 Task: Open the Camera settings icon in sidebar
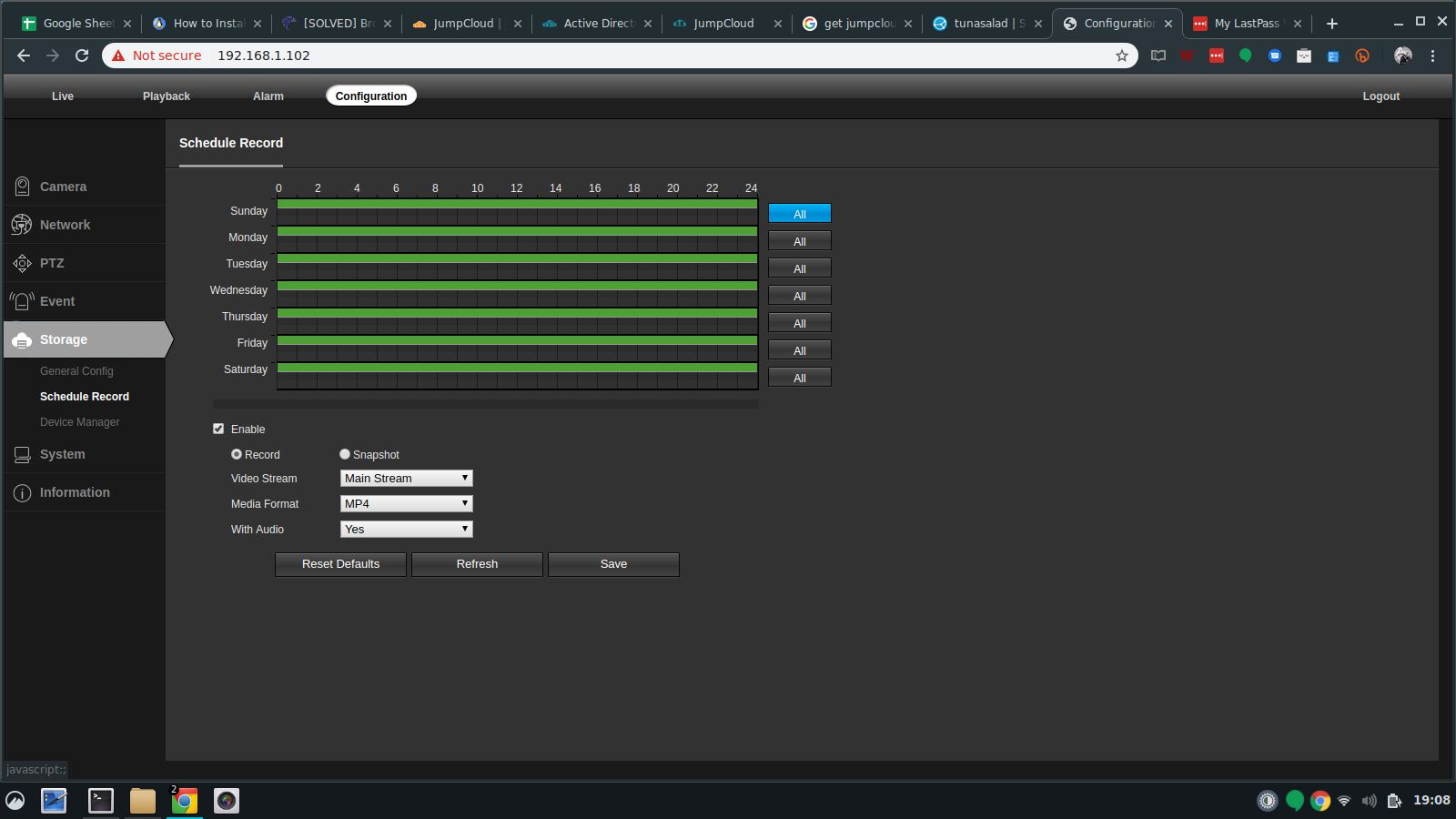[22, 187]
